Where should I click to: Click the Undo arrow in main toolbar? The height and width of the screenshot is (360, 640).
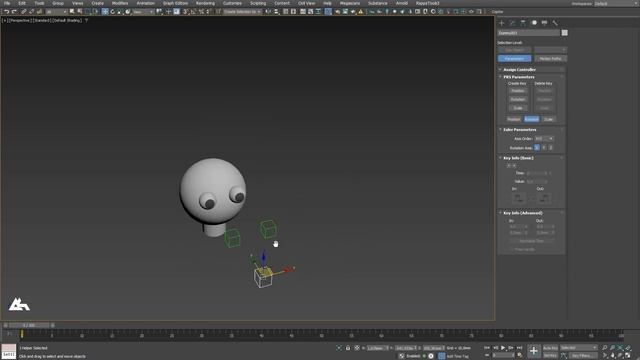7,12
